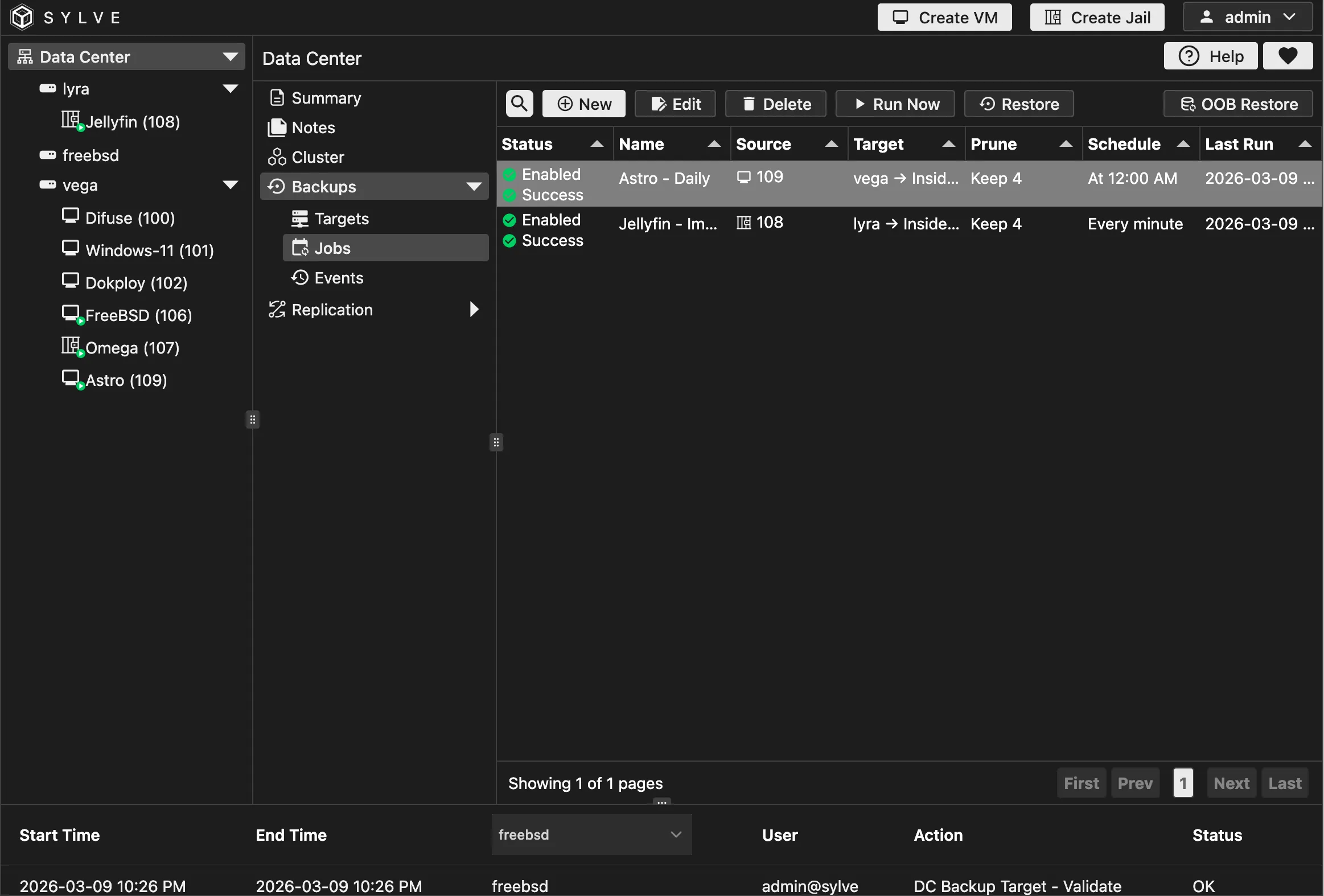Select Omega (107) jail in tree
The height and width of the screenshot is (896, 1324).
[131, 347]
